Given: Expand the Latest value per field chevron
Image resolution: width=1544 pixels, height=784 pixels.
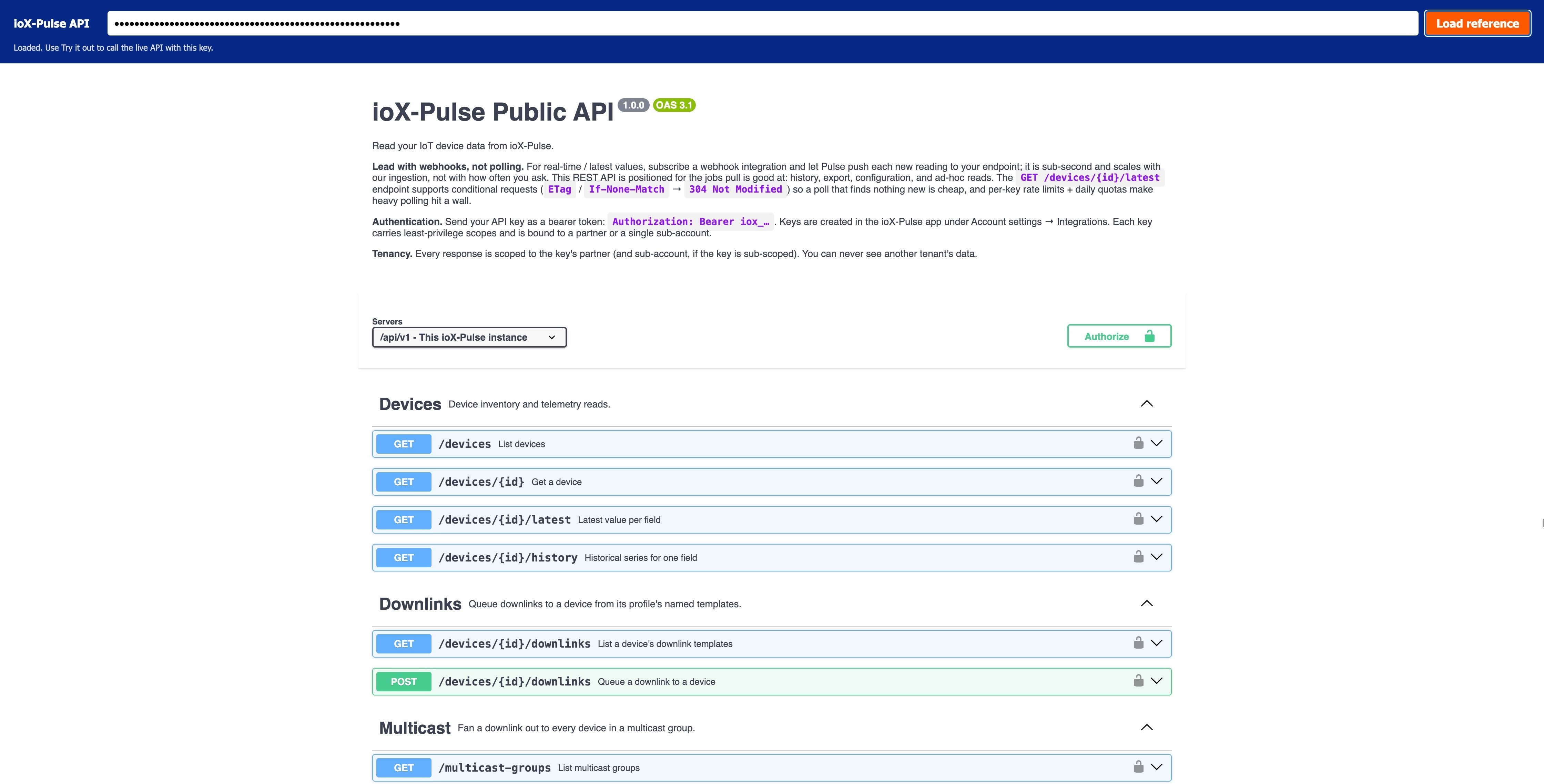Looking at the screenshot, I should point(1157,519).
